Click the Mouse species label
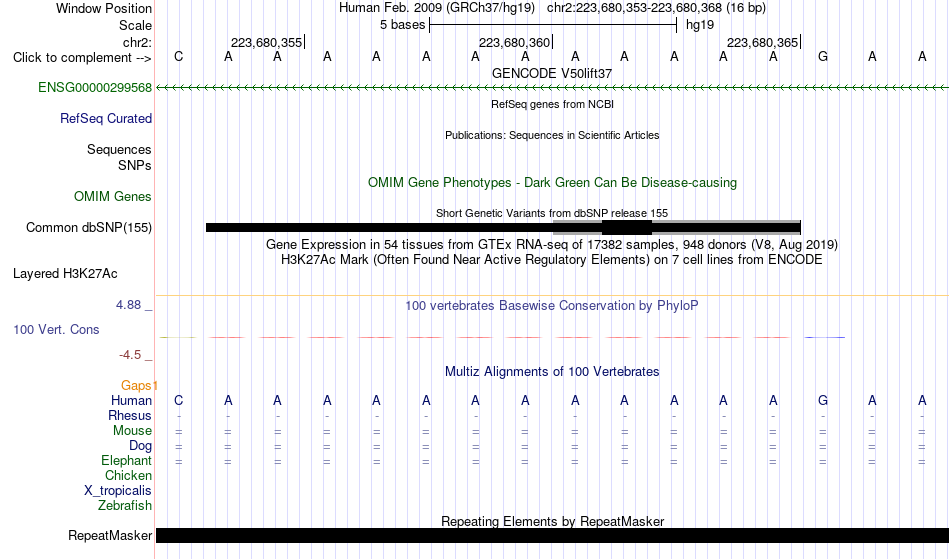This screenshot has height=559, width=950. (x=132, y=431)
